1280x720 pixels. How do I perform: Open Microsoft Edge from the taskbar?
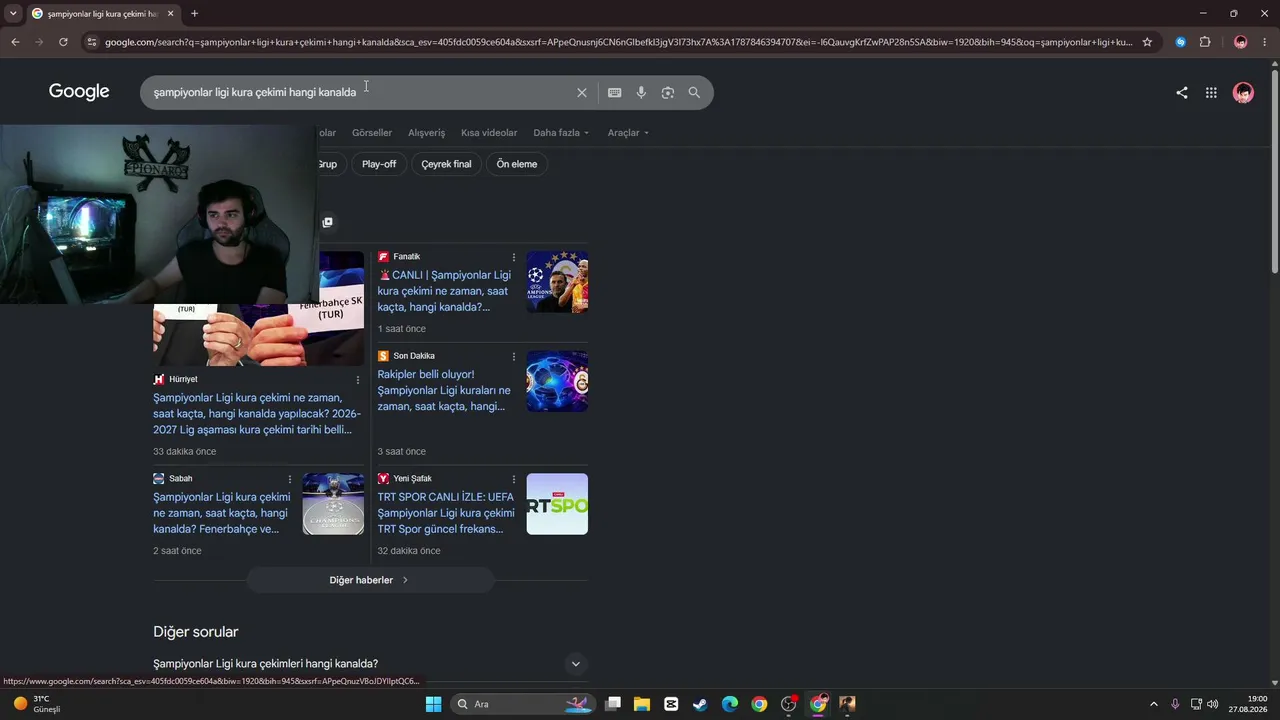coord(730,704)
